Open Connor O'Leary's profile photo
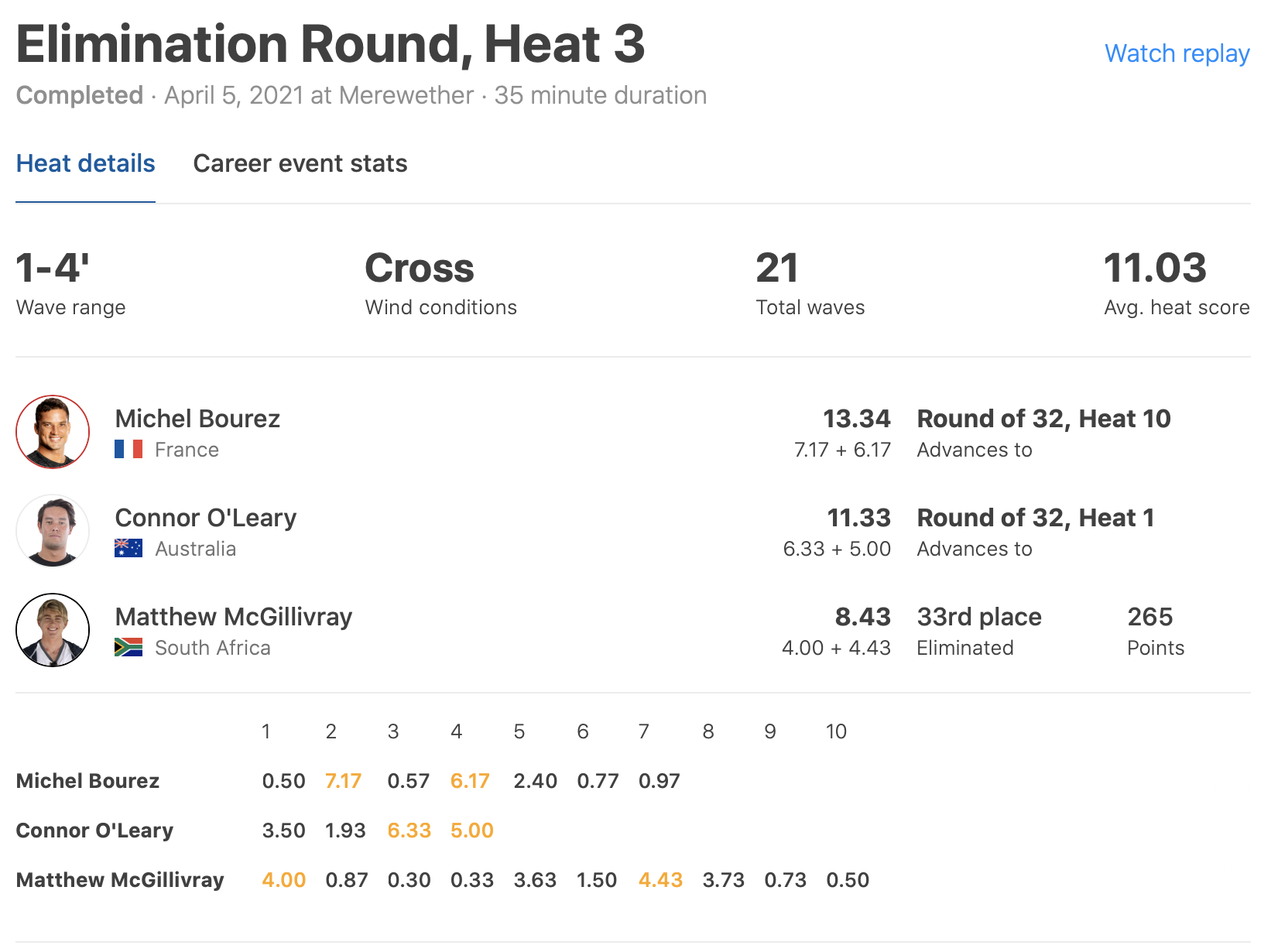The width and height of the screenshot is (1271, 952). (53, 531)
